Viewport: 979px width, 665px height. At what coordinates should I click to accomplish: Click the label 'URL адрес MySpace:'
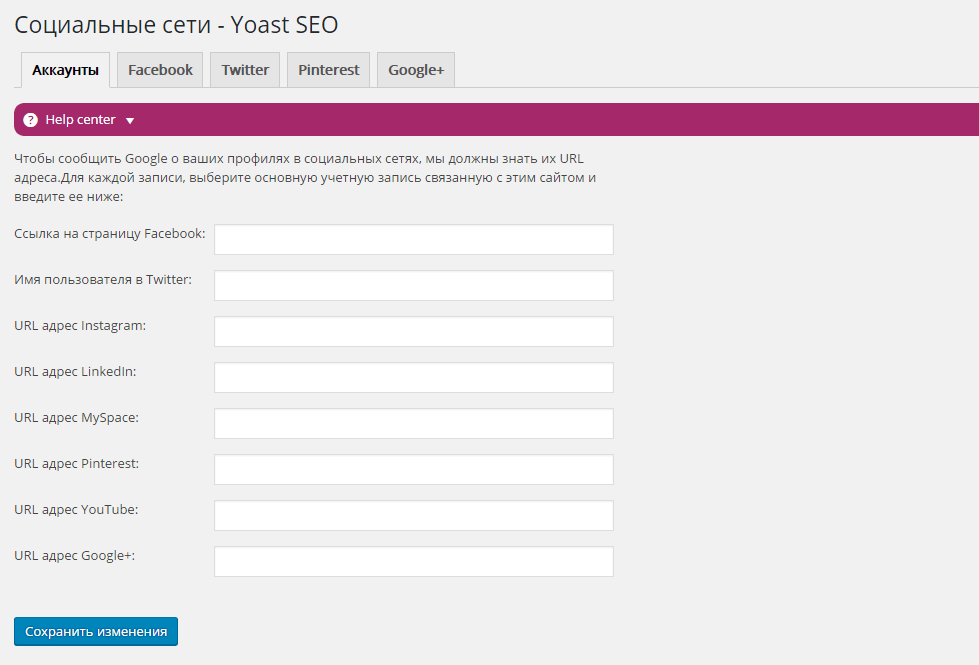(77, 418)
